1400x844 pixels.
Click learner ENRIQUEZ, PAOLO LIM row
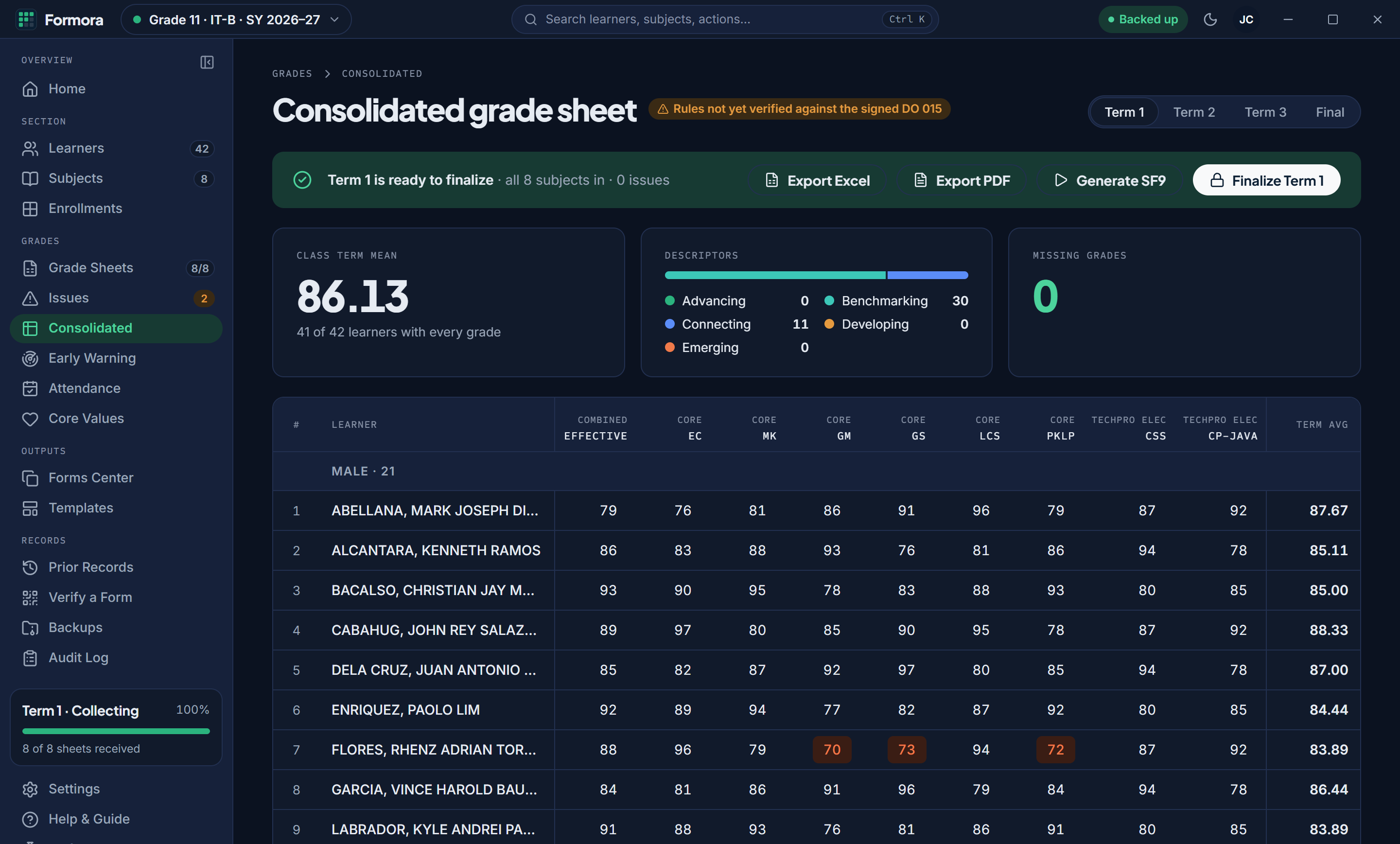[x=817, y=710]
